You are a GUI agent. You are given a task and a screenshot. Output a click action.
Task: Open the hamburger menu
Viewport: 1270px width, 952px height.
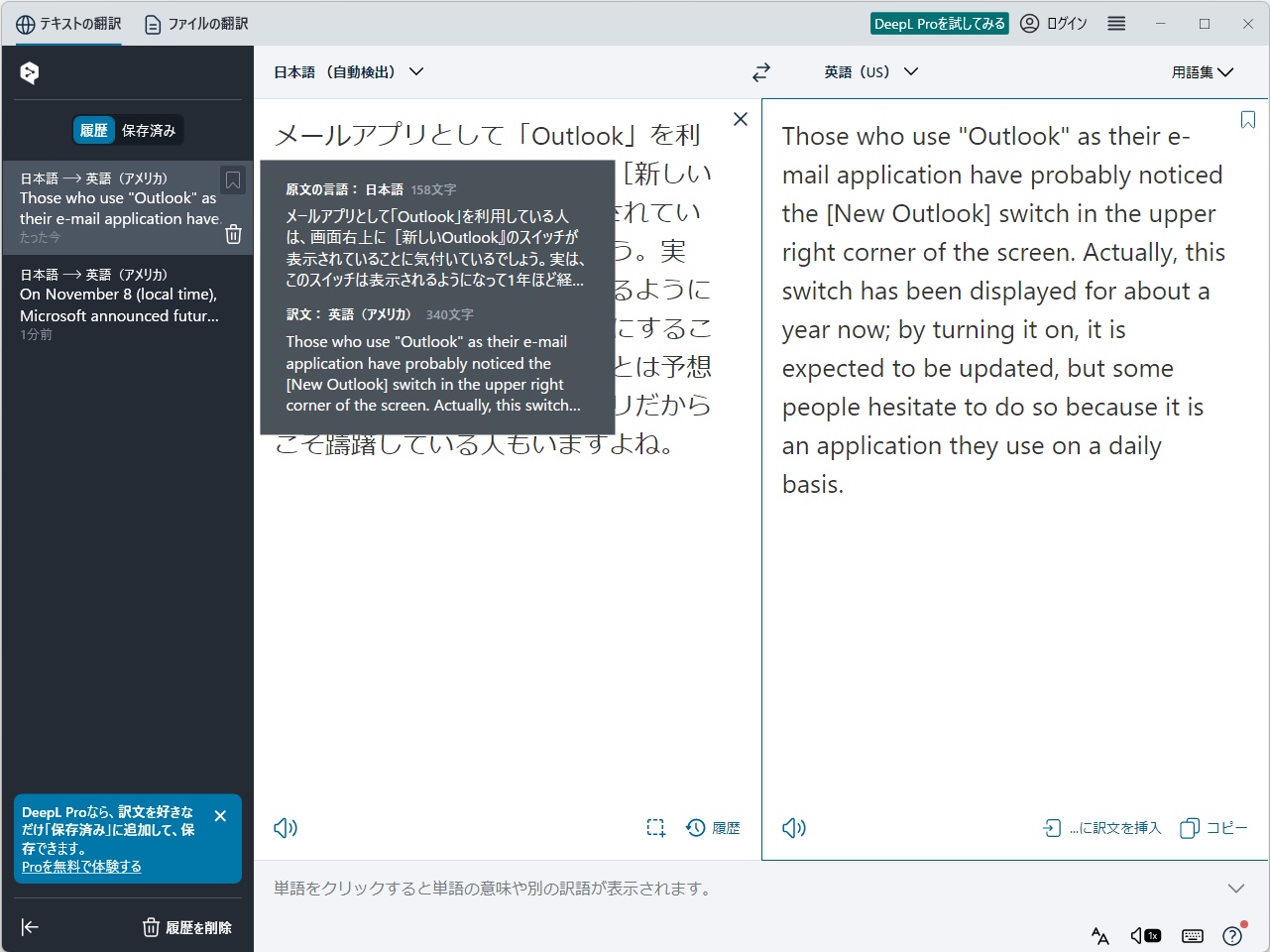1115,23
